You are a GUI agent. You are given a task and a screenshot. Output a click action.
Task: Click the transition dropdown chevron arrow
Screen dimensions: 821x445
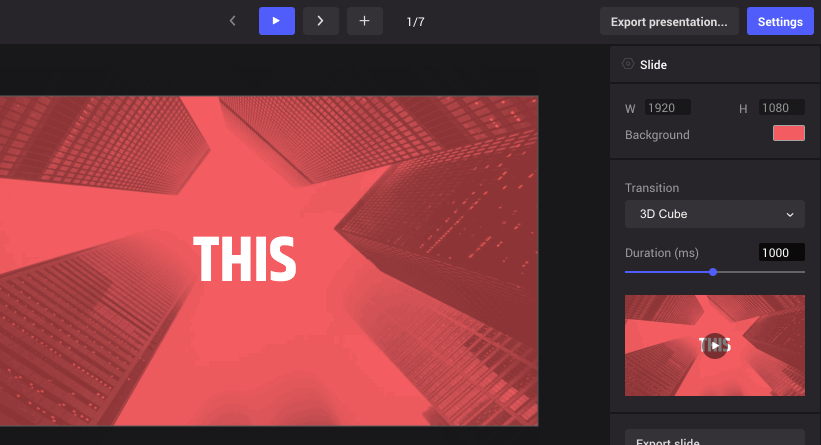[790, 214]
